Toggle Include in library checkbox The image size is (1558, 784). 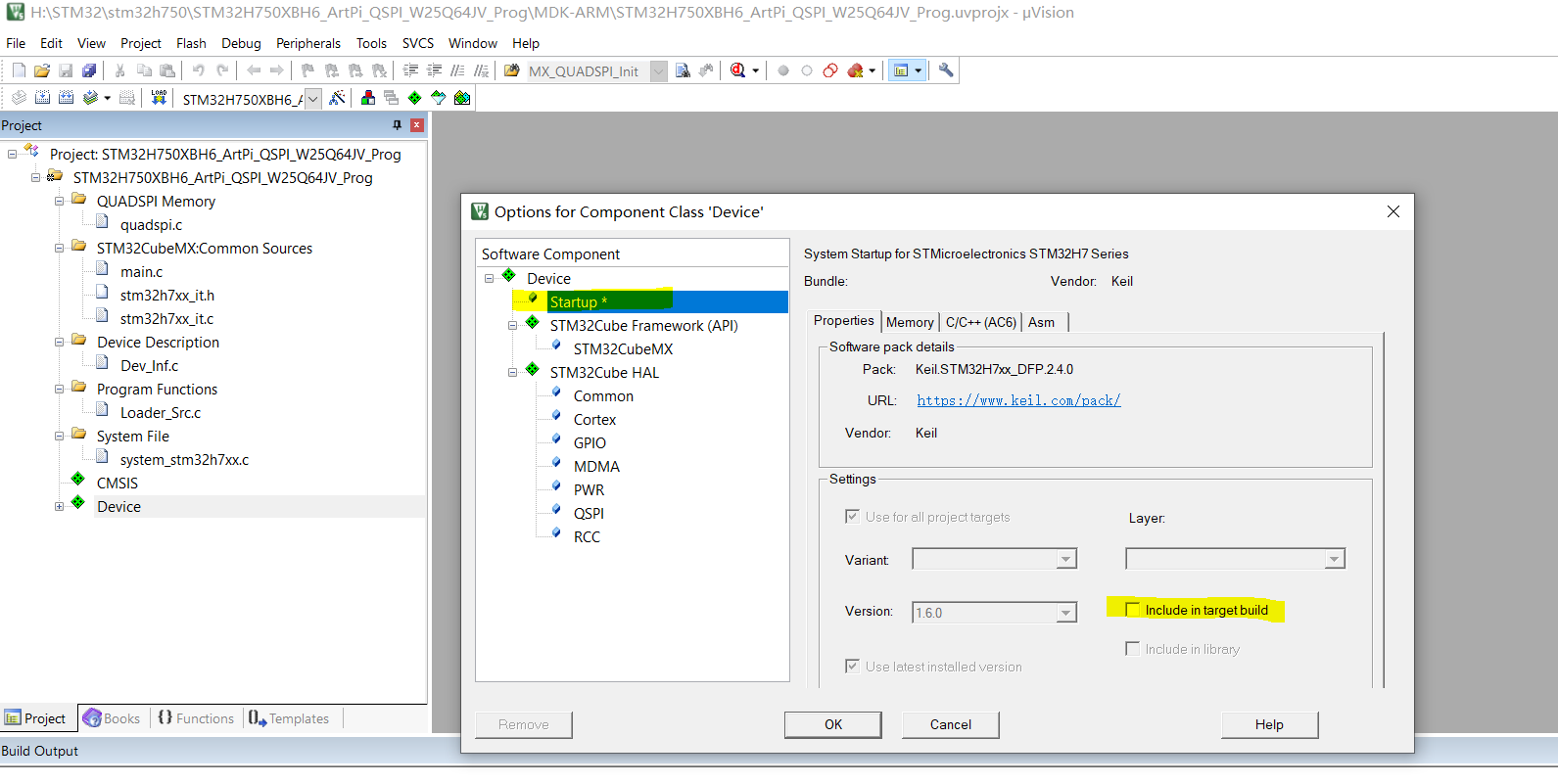click(1133, 649)
